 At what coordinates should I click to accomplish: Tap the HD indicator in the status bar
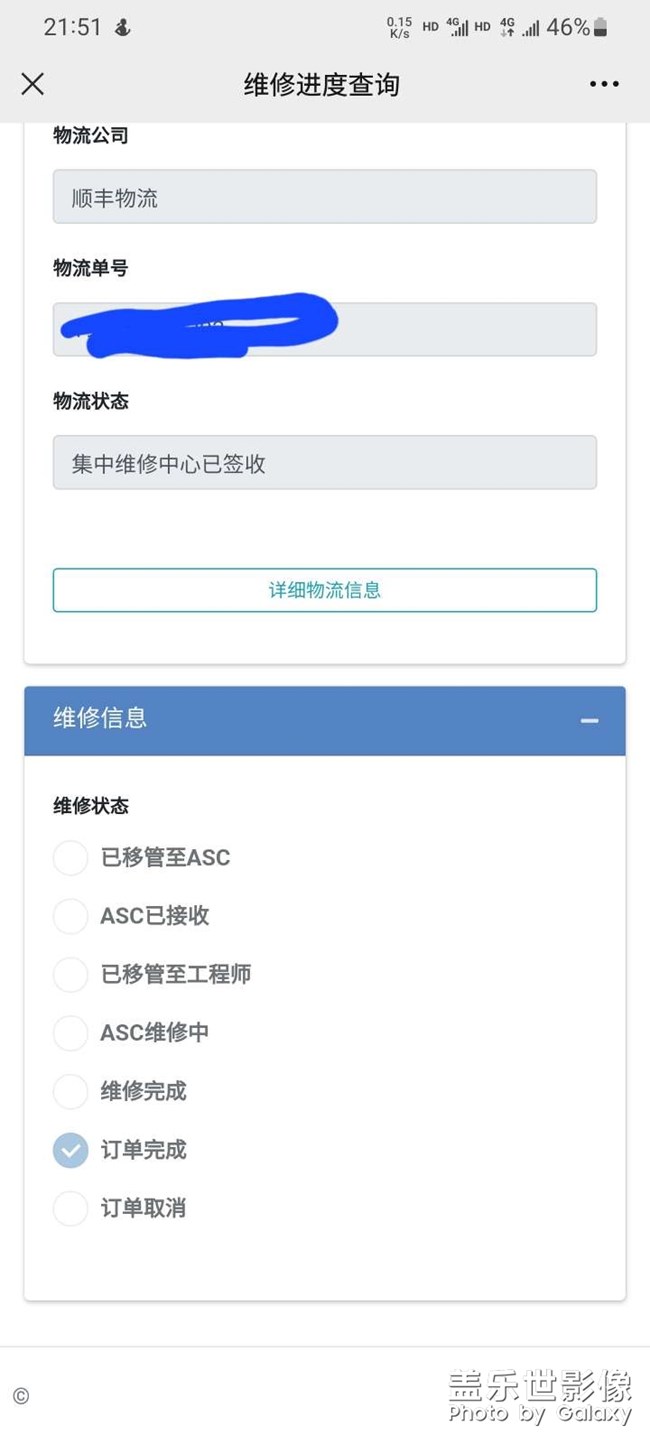pyautogui.click(x=428, y=27)
